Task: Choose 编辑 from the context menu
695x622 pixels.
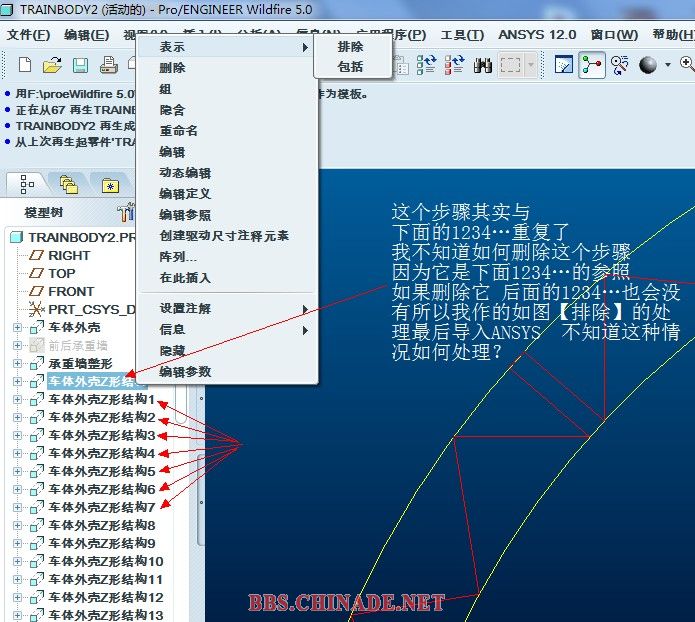Action: 227,152
